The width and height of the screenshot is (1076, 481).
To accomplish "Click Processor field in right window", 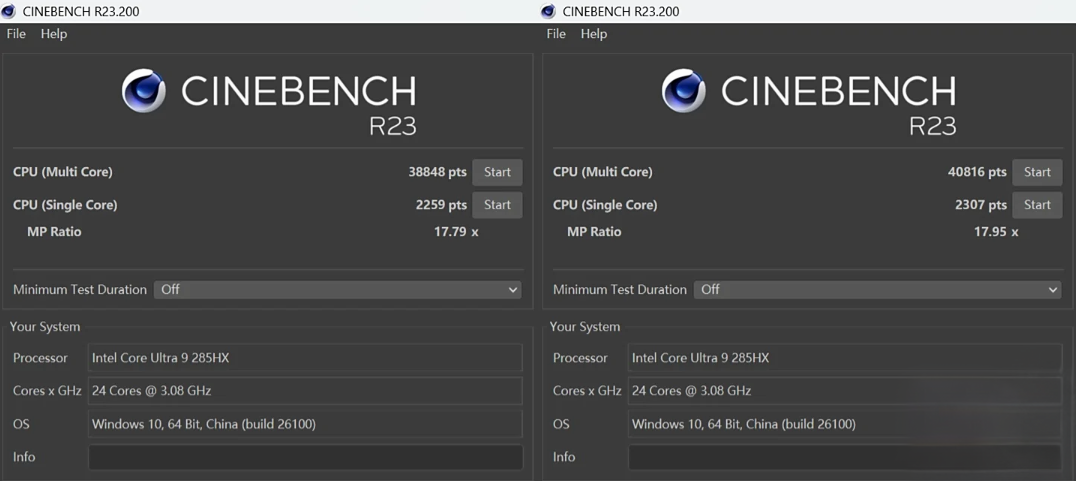I will (x=845, y=358).
